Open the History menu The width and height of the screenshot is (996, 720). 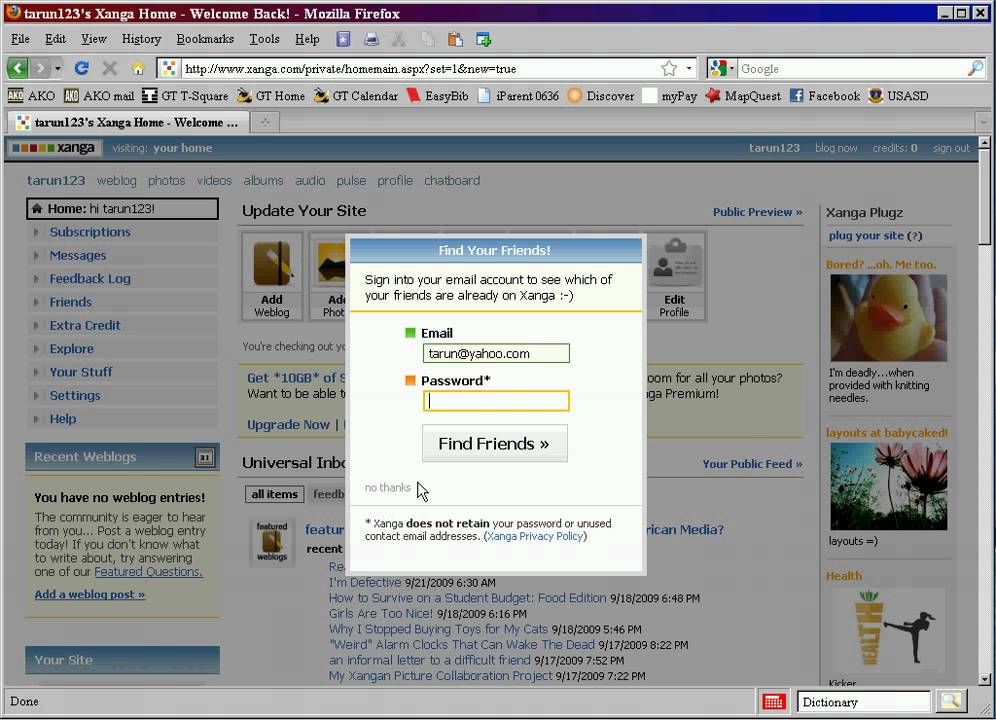point(141,39)
